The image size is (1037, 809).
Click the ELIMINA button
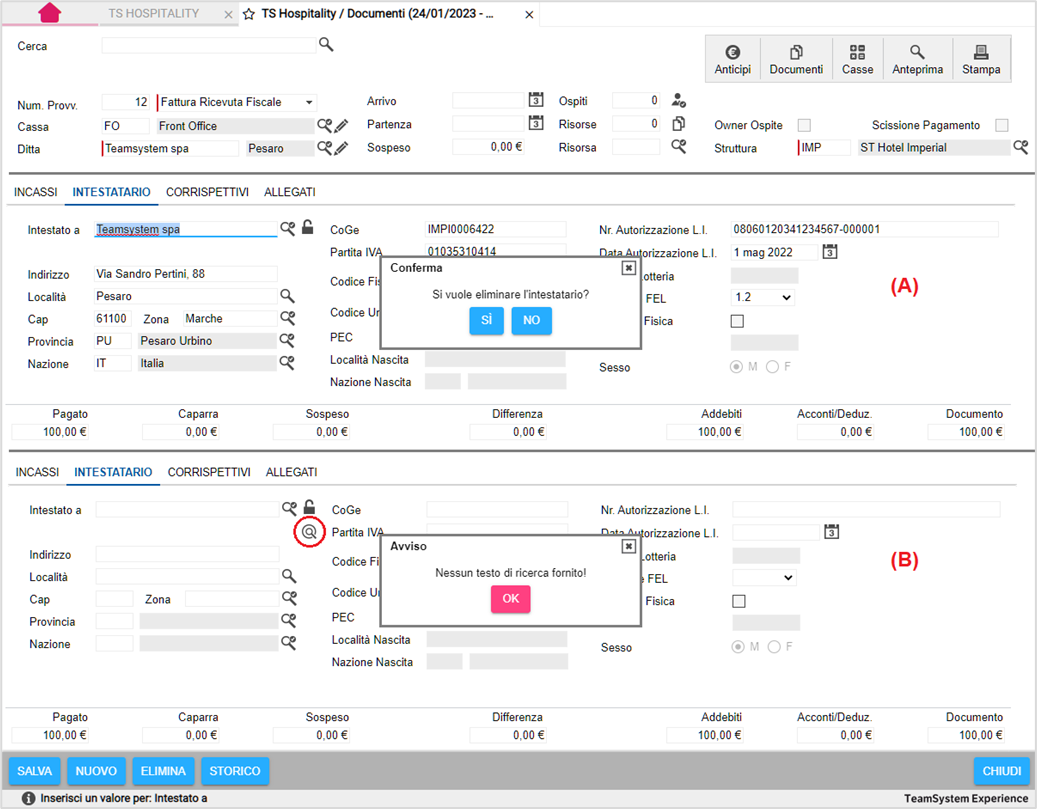tap(163, 771)
